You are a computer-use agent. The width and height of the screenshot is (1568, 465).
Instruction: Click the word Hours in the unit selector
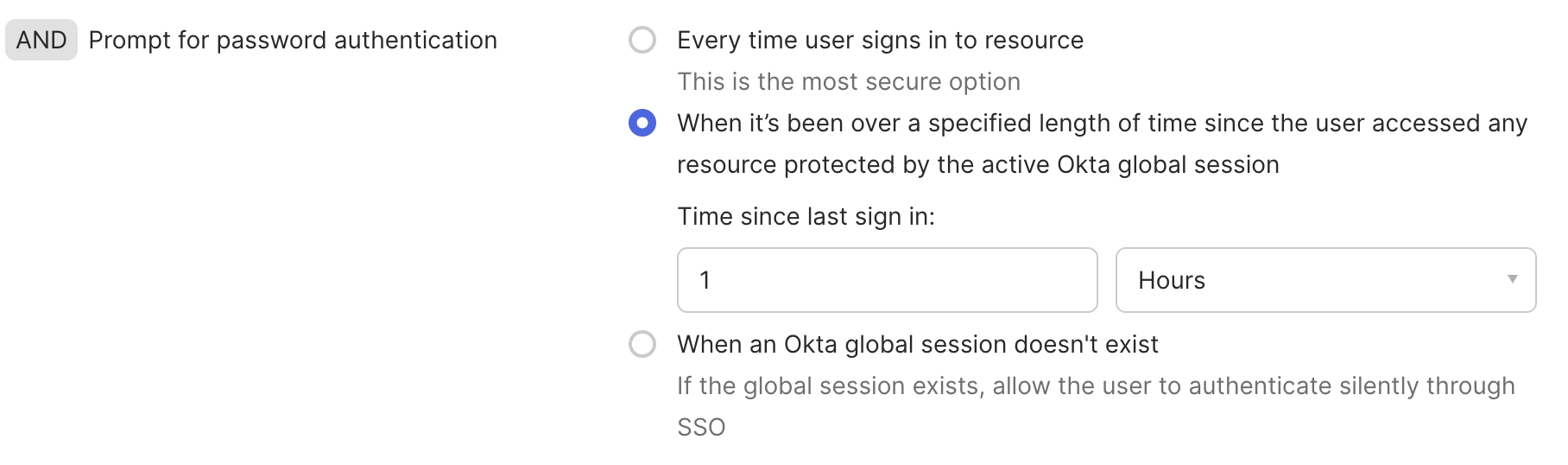[1171, 280]
